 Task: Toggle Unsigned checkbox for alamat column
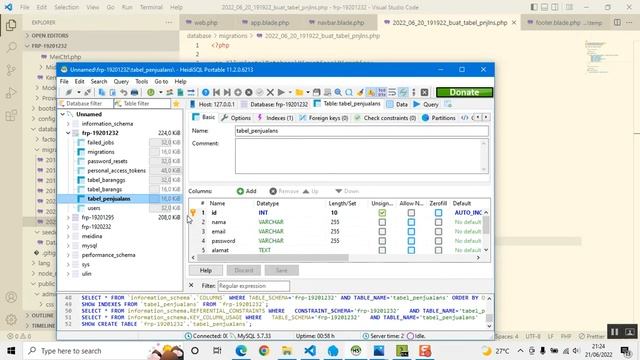point(382,250)
